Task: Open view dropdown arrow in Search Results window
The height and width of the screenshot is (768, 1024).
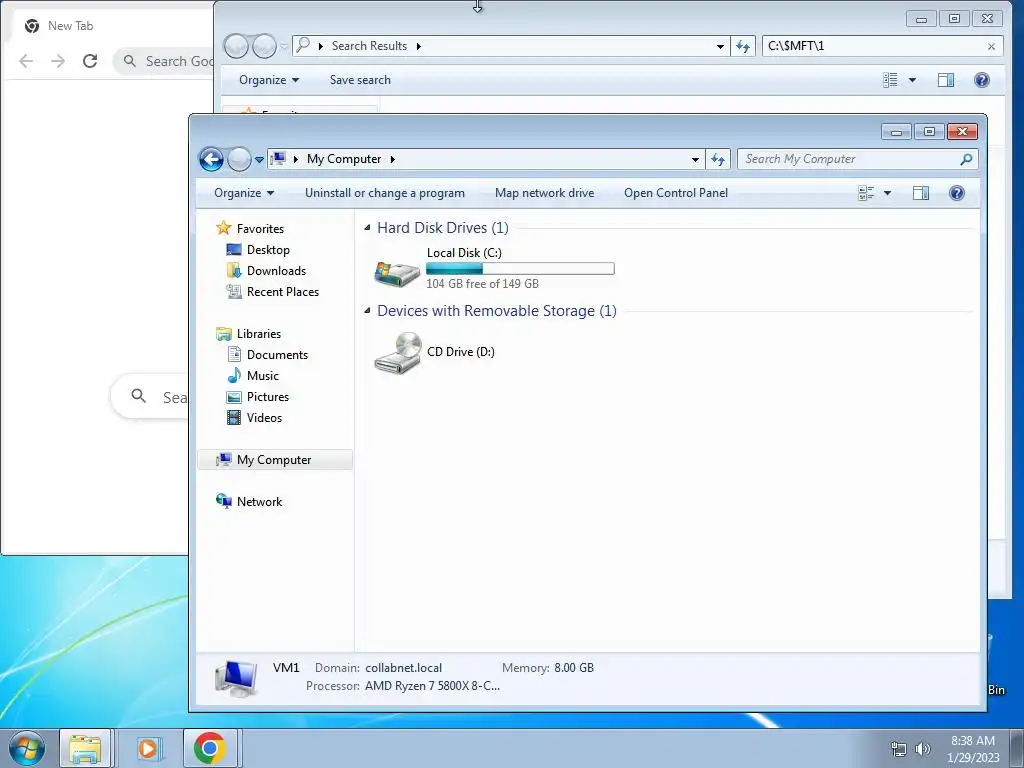Action: pyautogui.click(x=912, y=80)
